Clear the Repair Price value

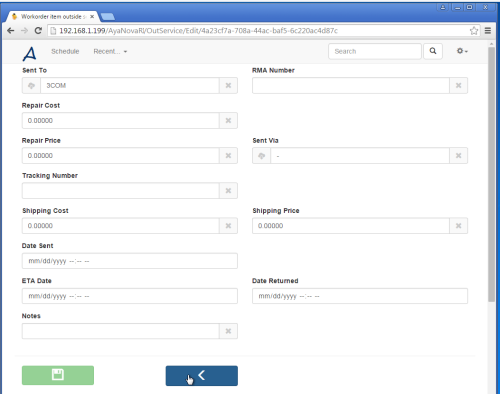point(228,156)
